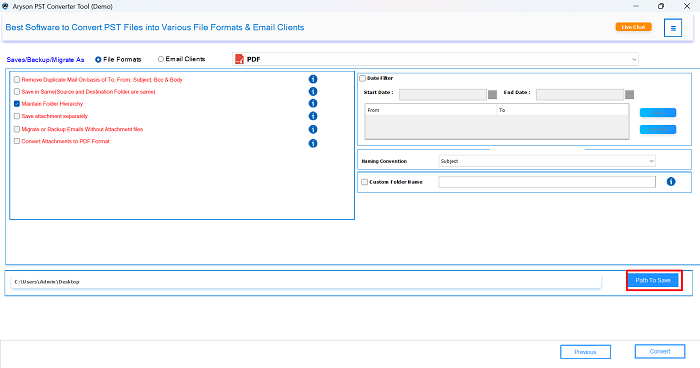Select the Email Clients radio button

point(161,59)
